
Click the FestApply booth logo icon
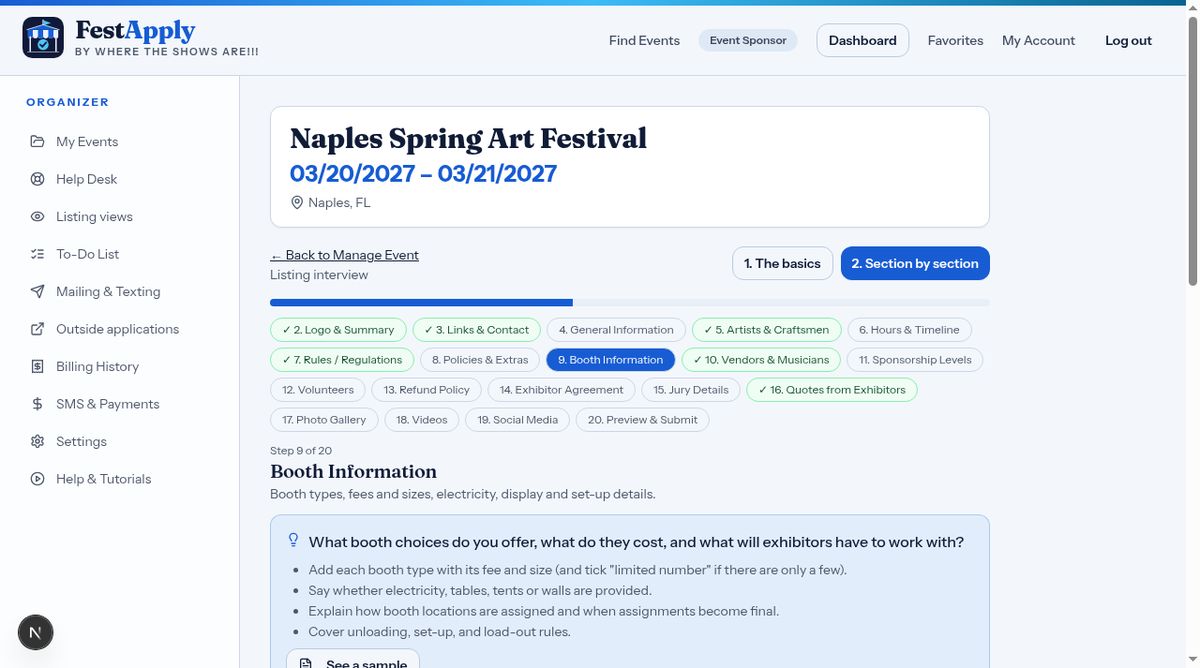pos(43,38)
